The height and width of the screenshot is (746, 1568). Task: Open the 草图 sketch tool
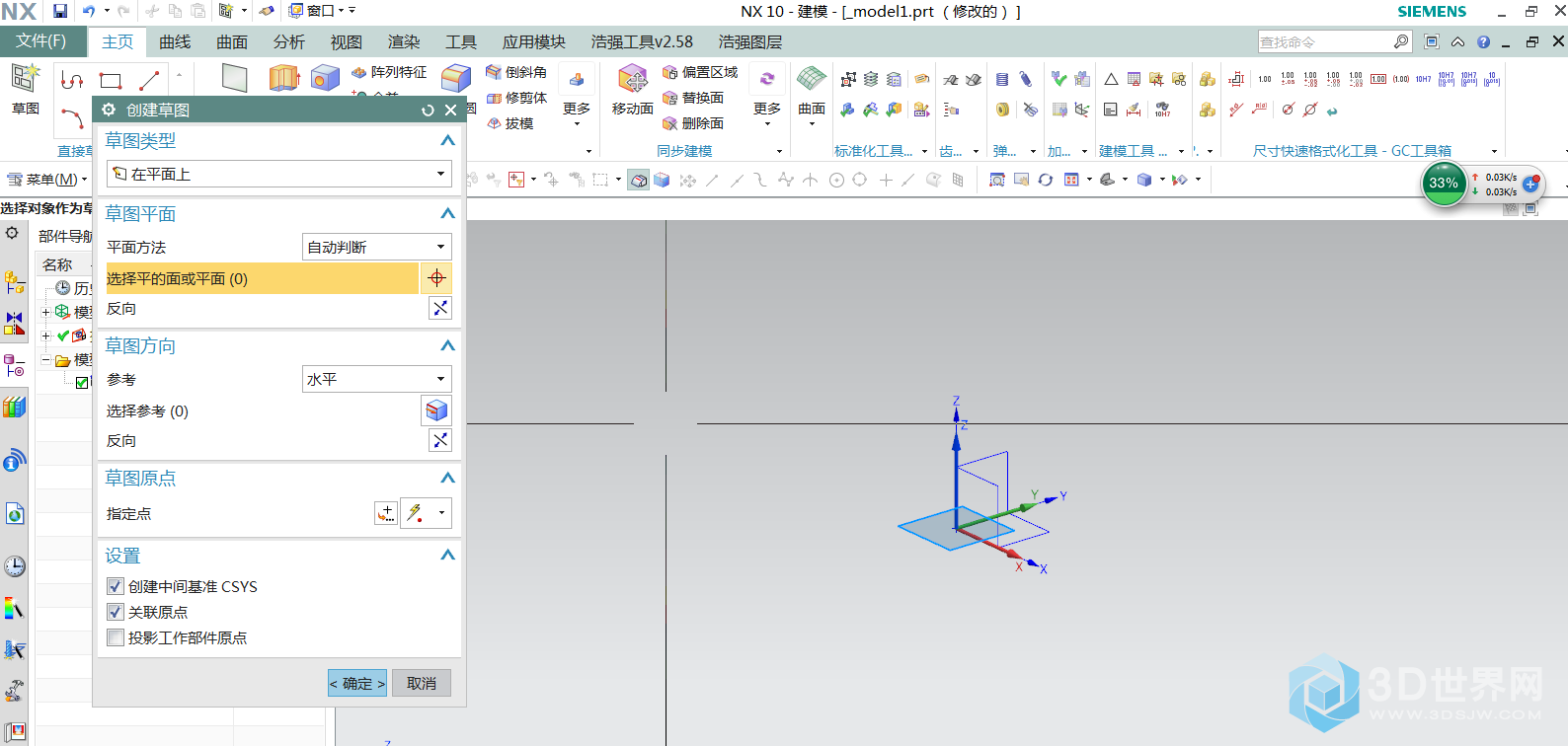(x=25, y=89)
